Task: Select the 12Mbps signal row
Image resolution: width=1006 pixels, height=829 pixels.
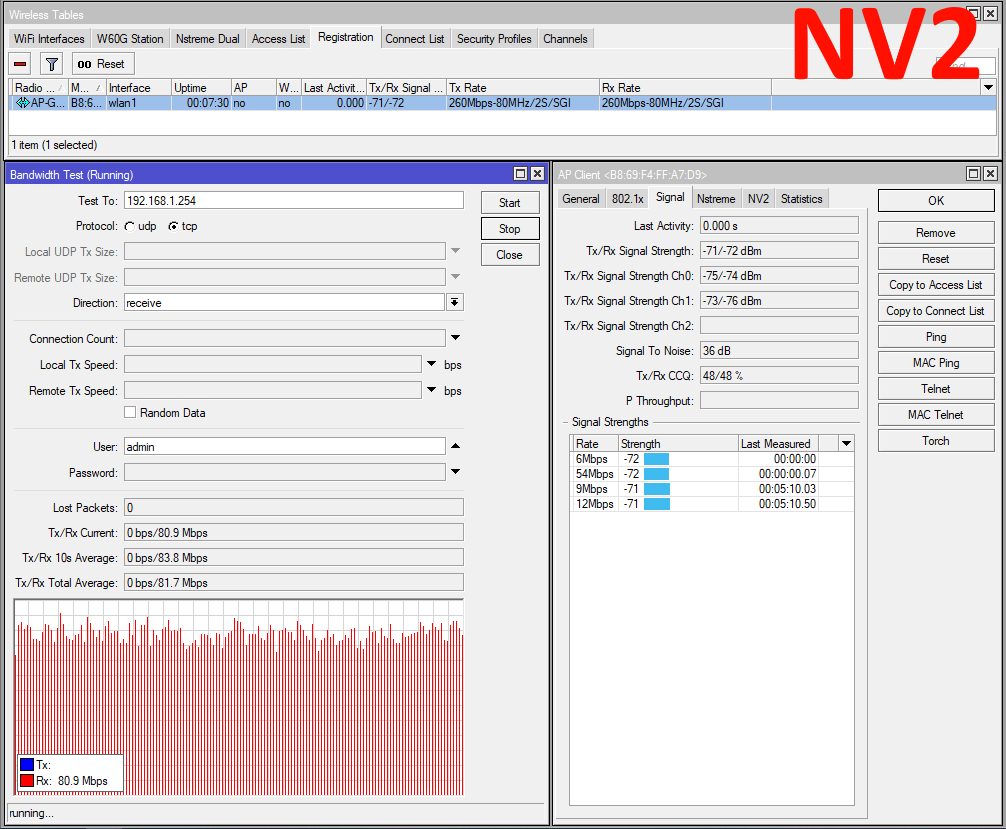Action: coord(712,504)
